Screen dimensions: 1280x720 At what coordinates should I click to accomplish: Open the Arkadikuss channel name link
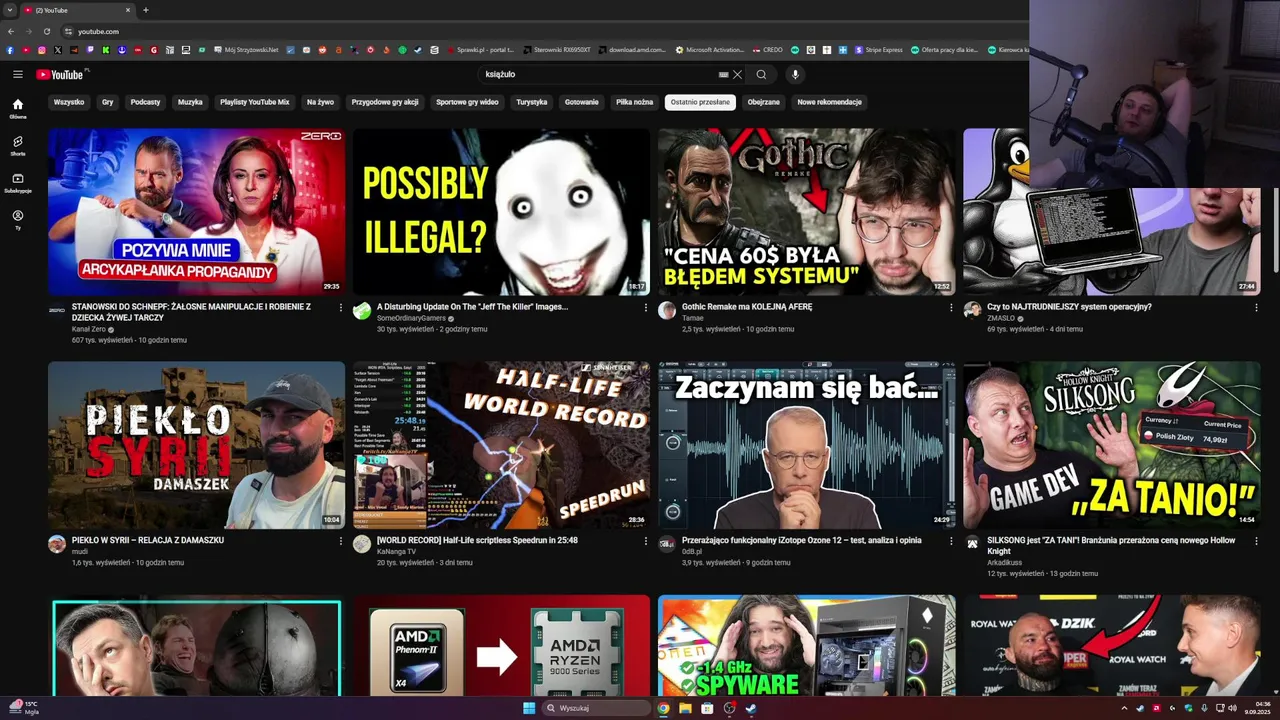coord(1006,562)
